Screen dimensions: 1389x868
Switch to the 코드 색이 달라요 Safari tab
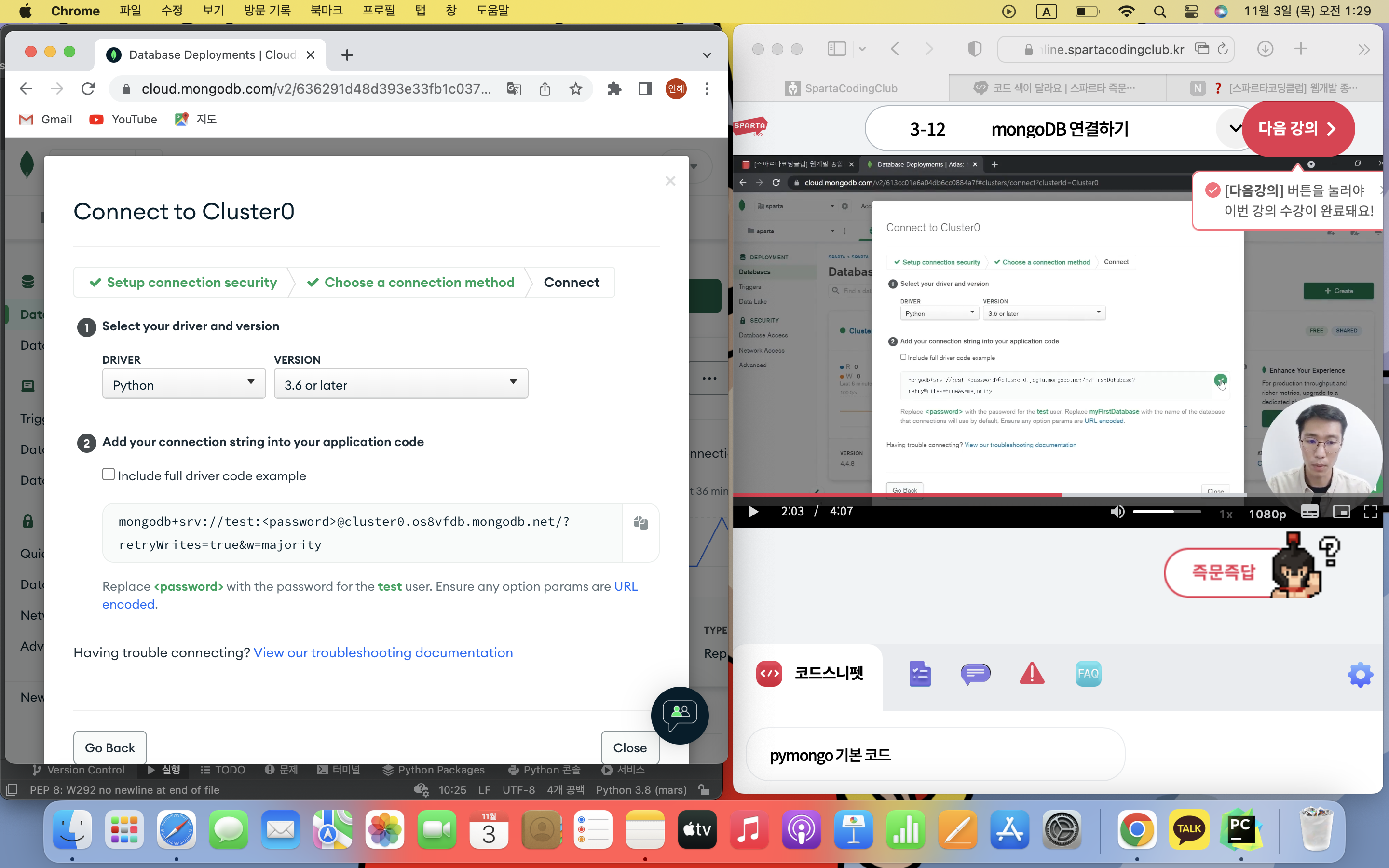pos(1058,88)
